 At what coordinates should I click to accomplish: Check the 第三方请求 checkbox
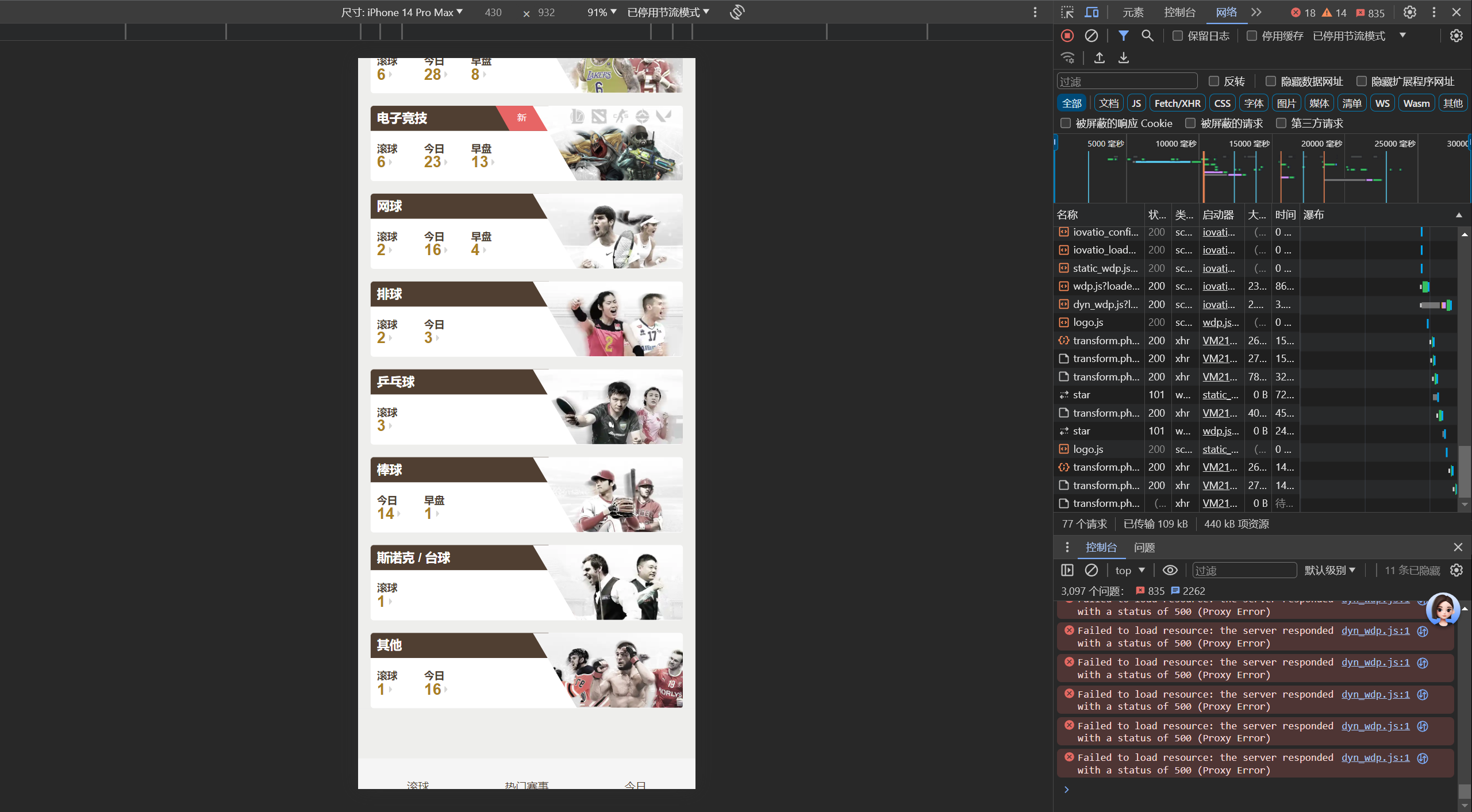tap(1281, 123)
